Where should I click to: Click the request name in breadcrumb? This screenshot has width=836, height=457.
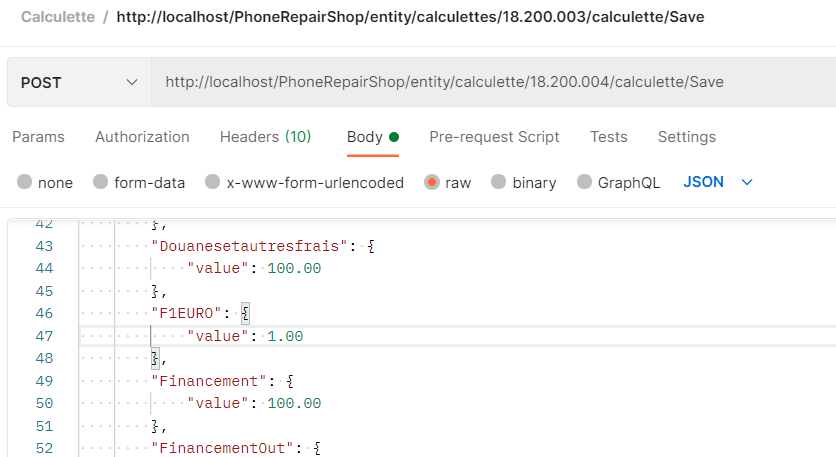(411, 17)
